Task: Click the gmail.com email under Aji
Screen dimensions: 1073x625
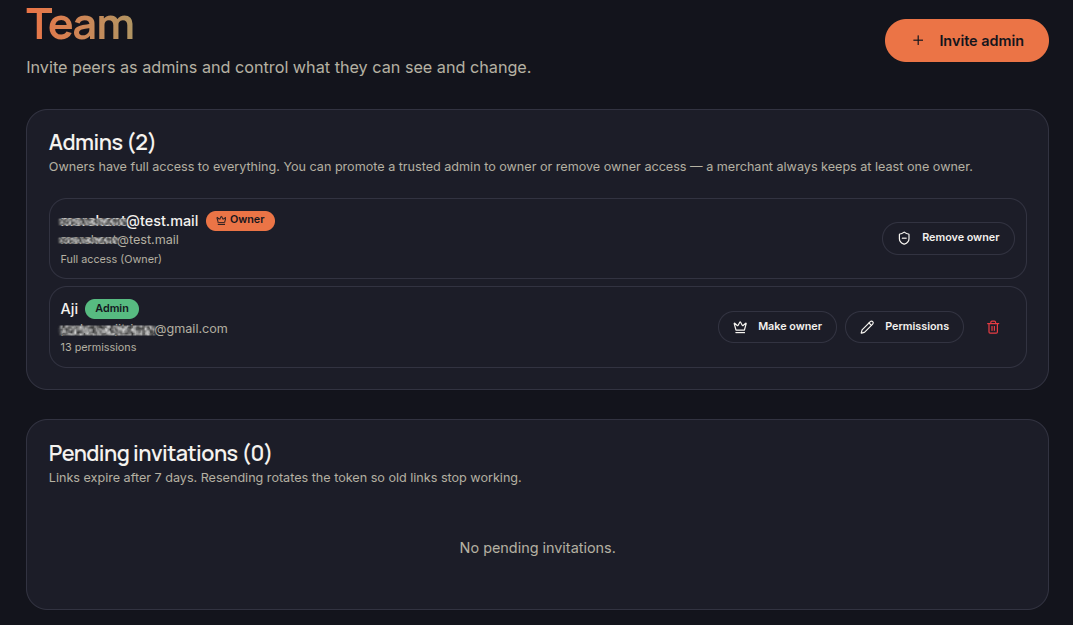Action: tap(144, 329)
